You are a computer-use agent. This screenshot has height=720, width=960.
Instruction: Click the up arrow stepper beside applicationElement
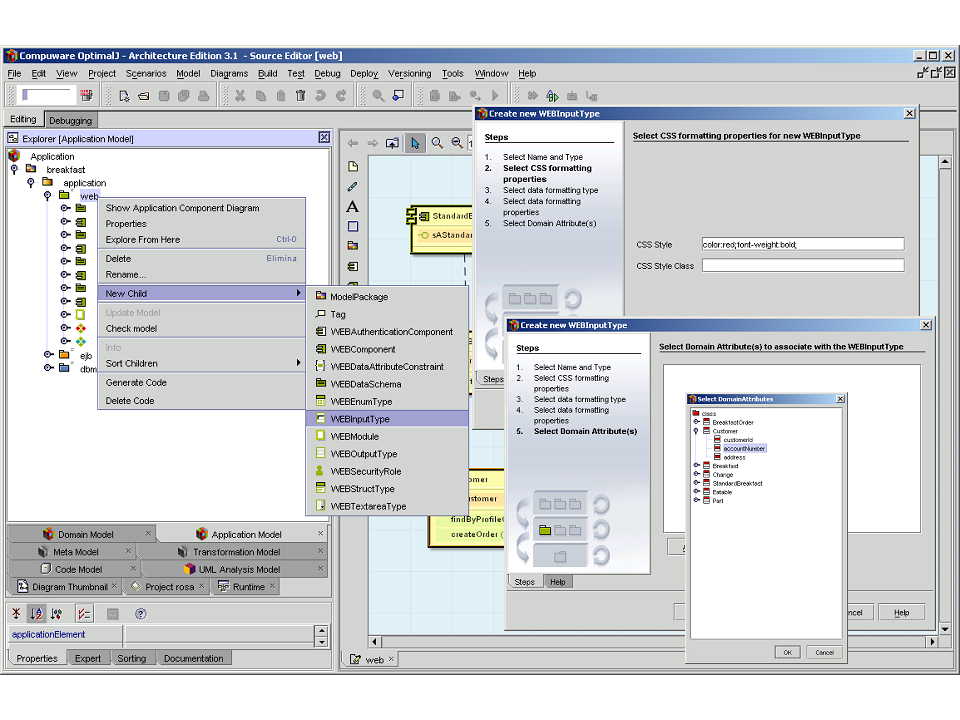[321, 630]
